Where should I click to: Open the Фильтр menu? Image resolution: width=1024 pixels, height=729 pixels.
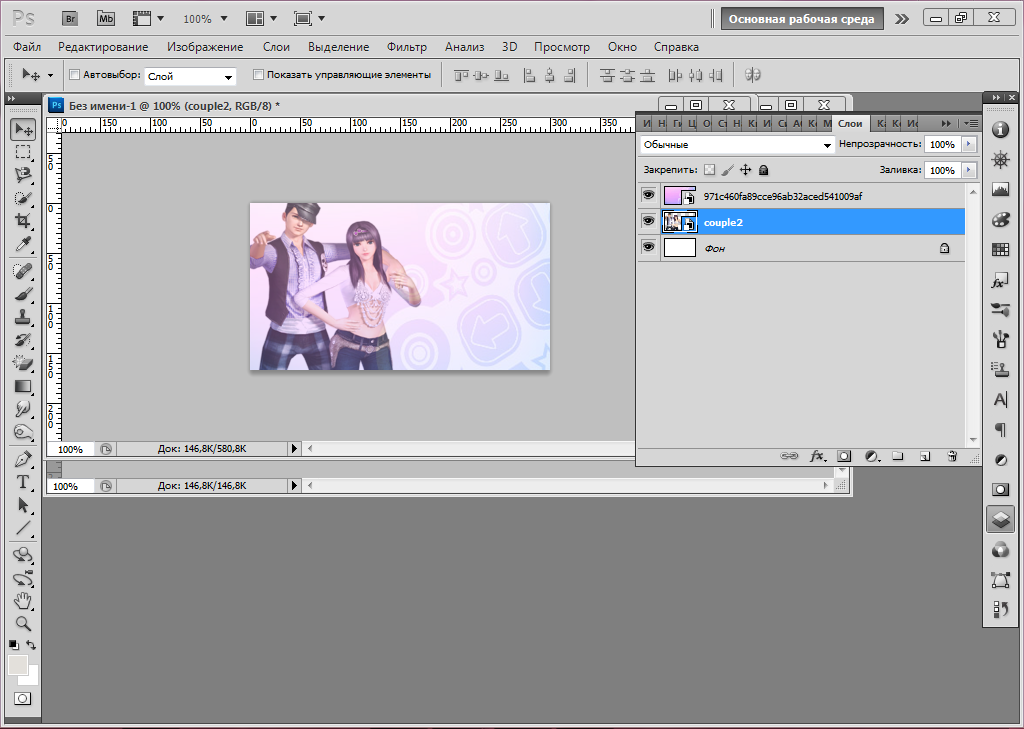click(406, 47)
